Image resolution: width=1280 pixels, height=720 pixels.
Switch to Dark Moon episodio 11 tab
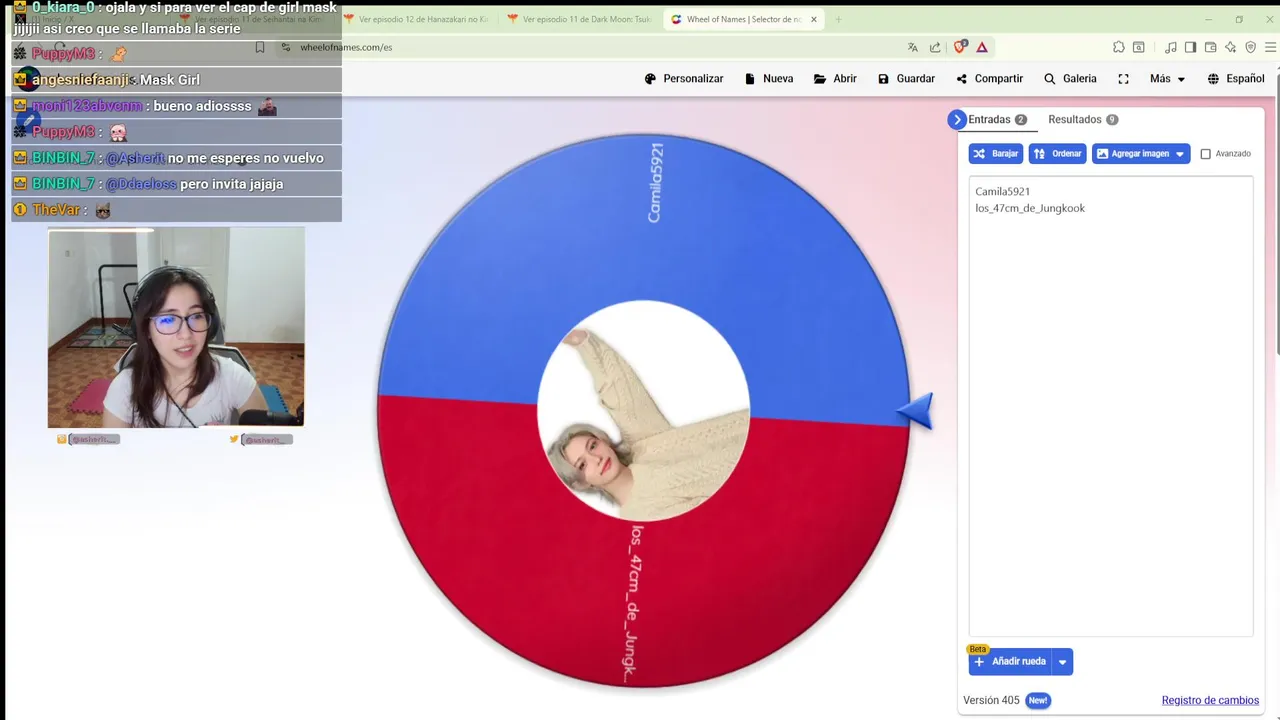pos(580,19)
